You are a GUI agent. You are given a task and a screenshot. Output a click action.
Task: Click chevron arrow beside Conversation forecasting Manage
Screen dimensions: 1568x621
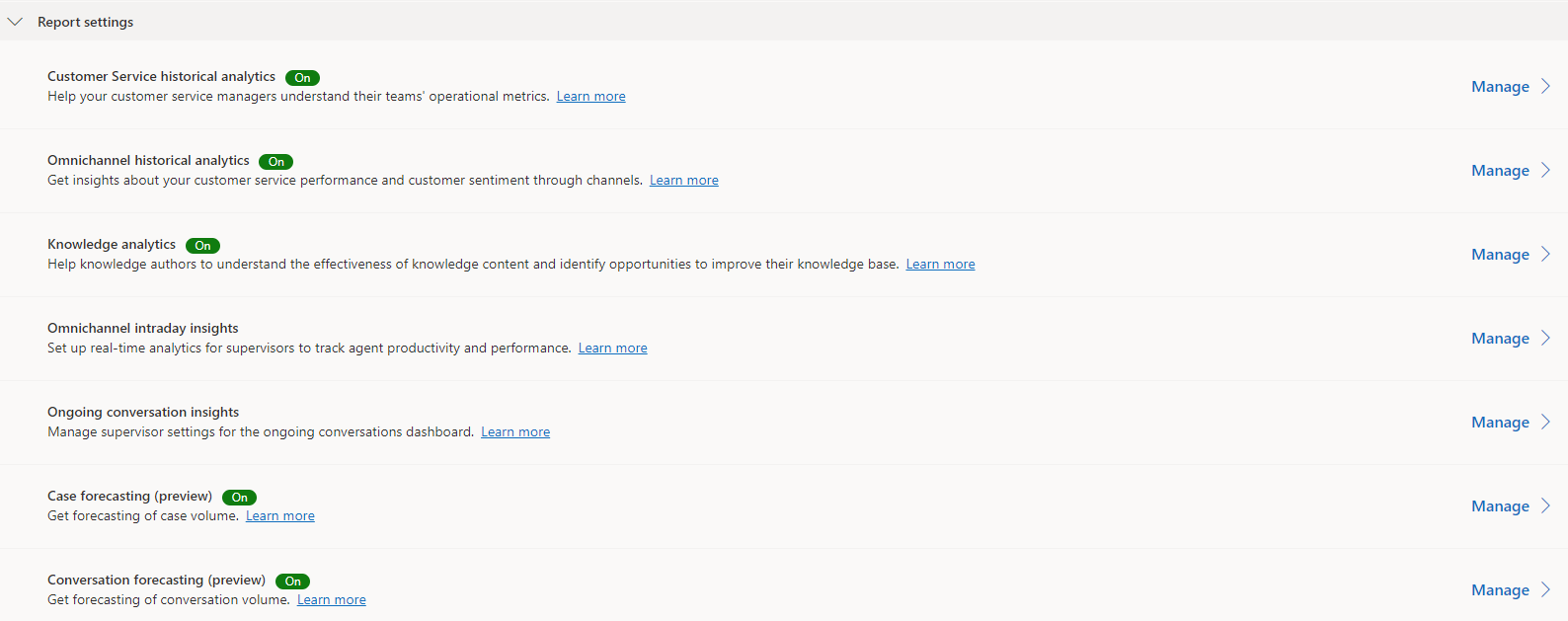pos(1546,589)
